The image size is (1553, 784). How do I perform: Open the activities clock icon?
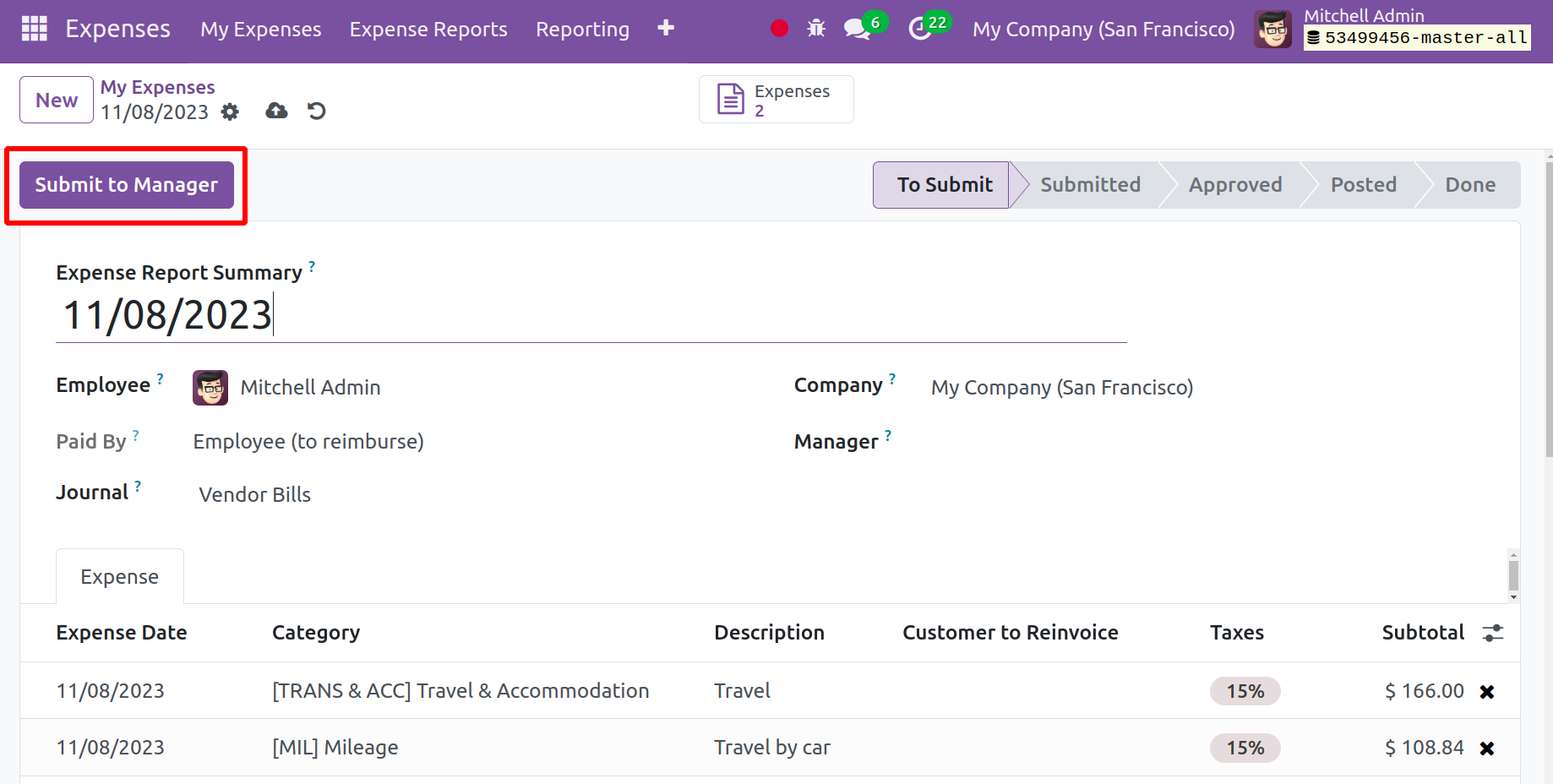pyautogui.click(x=919, y=29)
